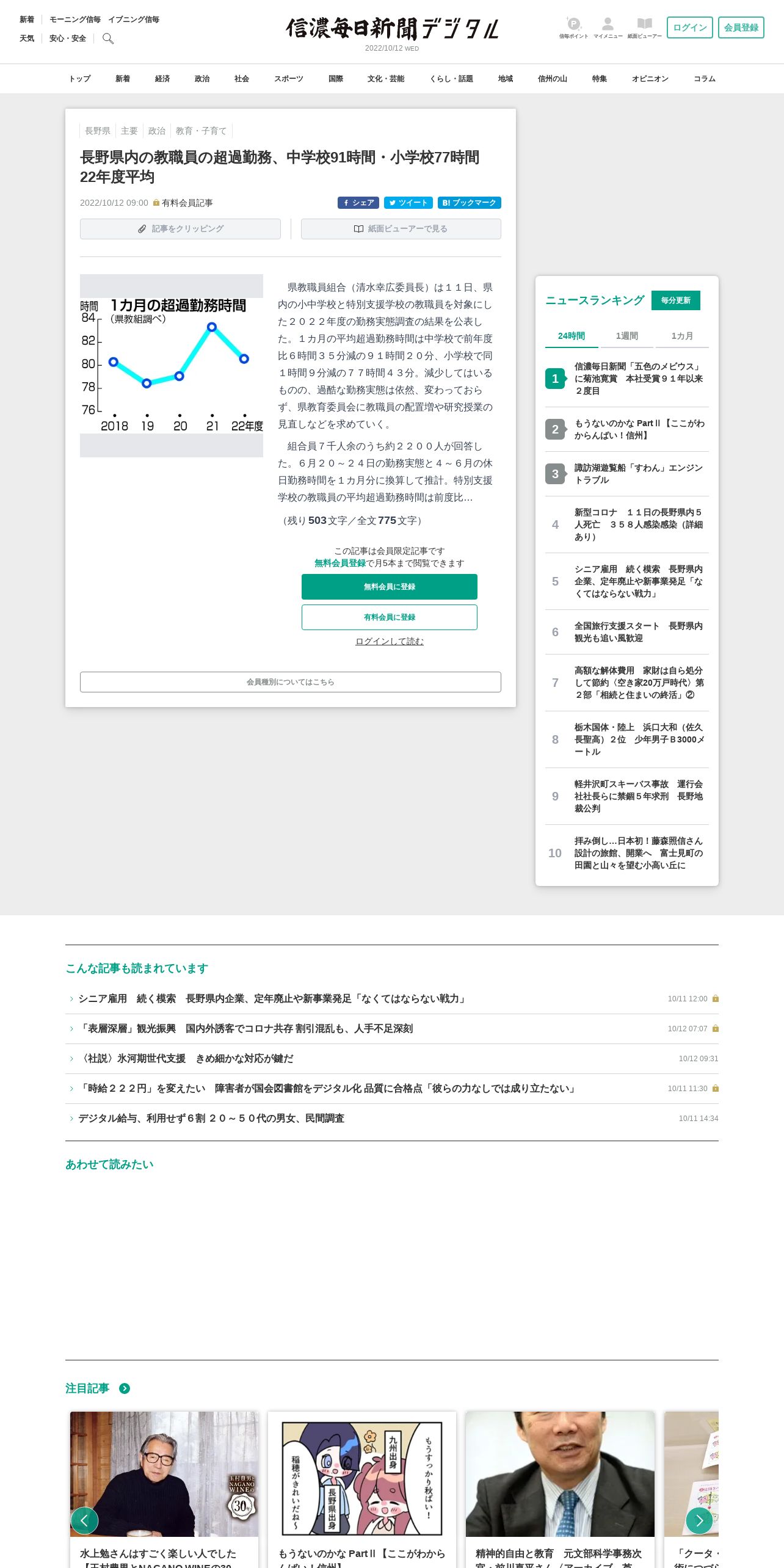Click the 注目記事 arrow circle icon
The height and width of the screenshot is (1568, 784).
(125, 1388)
